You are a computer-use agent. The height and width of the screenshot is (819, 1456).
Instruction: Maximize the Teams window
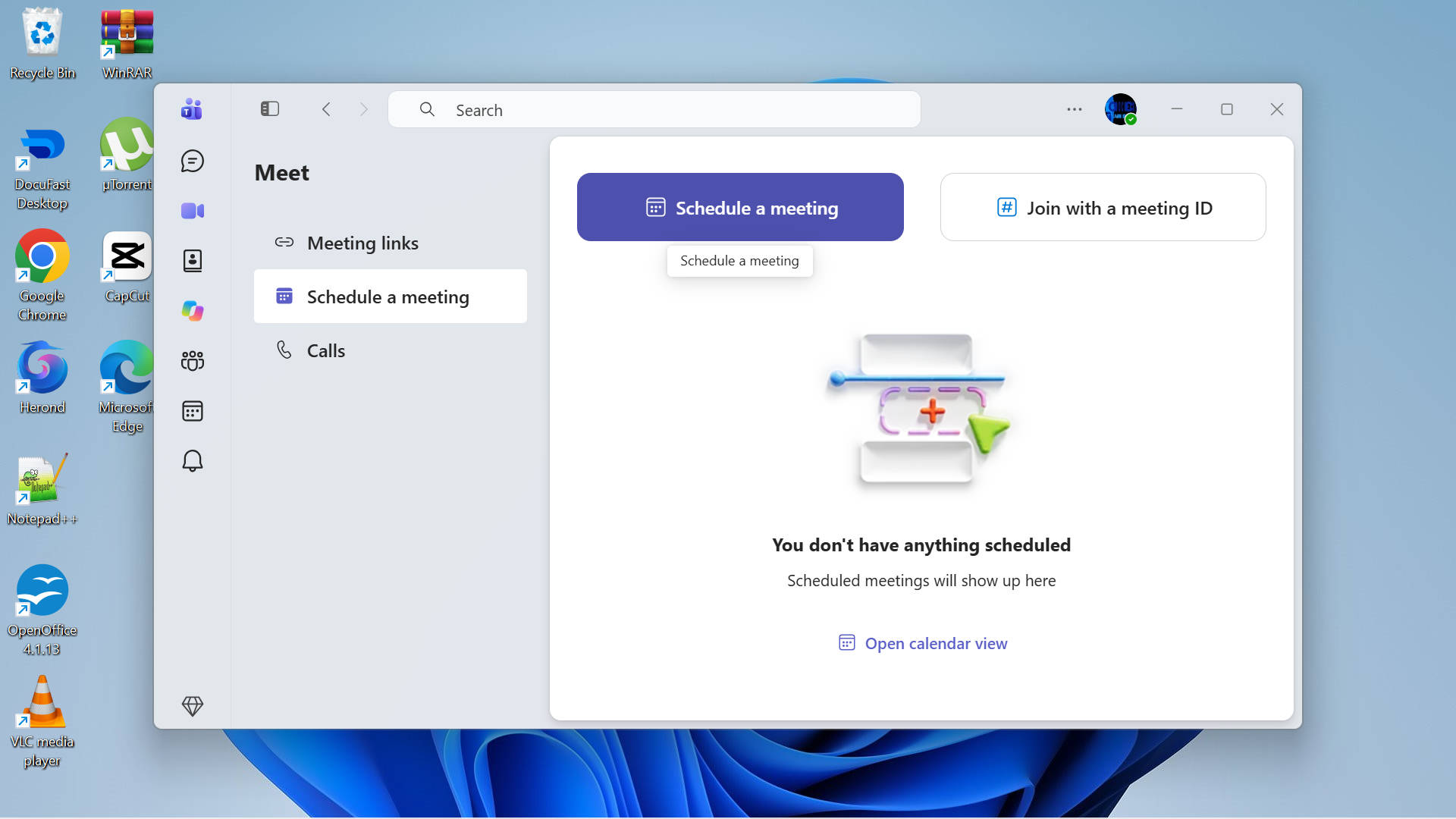1227,109
